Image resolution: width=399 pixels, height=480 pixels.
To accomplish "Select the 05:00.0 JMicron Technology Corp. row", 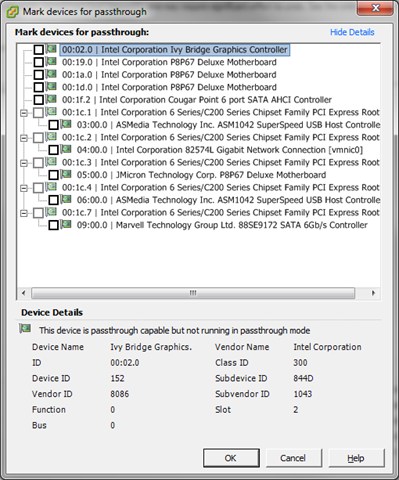I will (201, 175).
